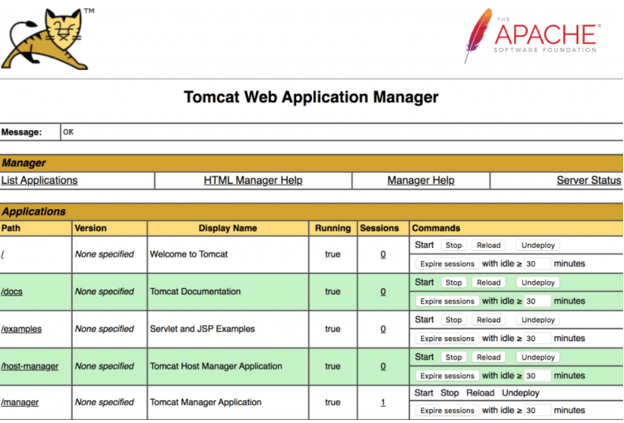624x423 pixels.
Task: Click the 'Applications' section header
Action: click(34, 212)
